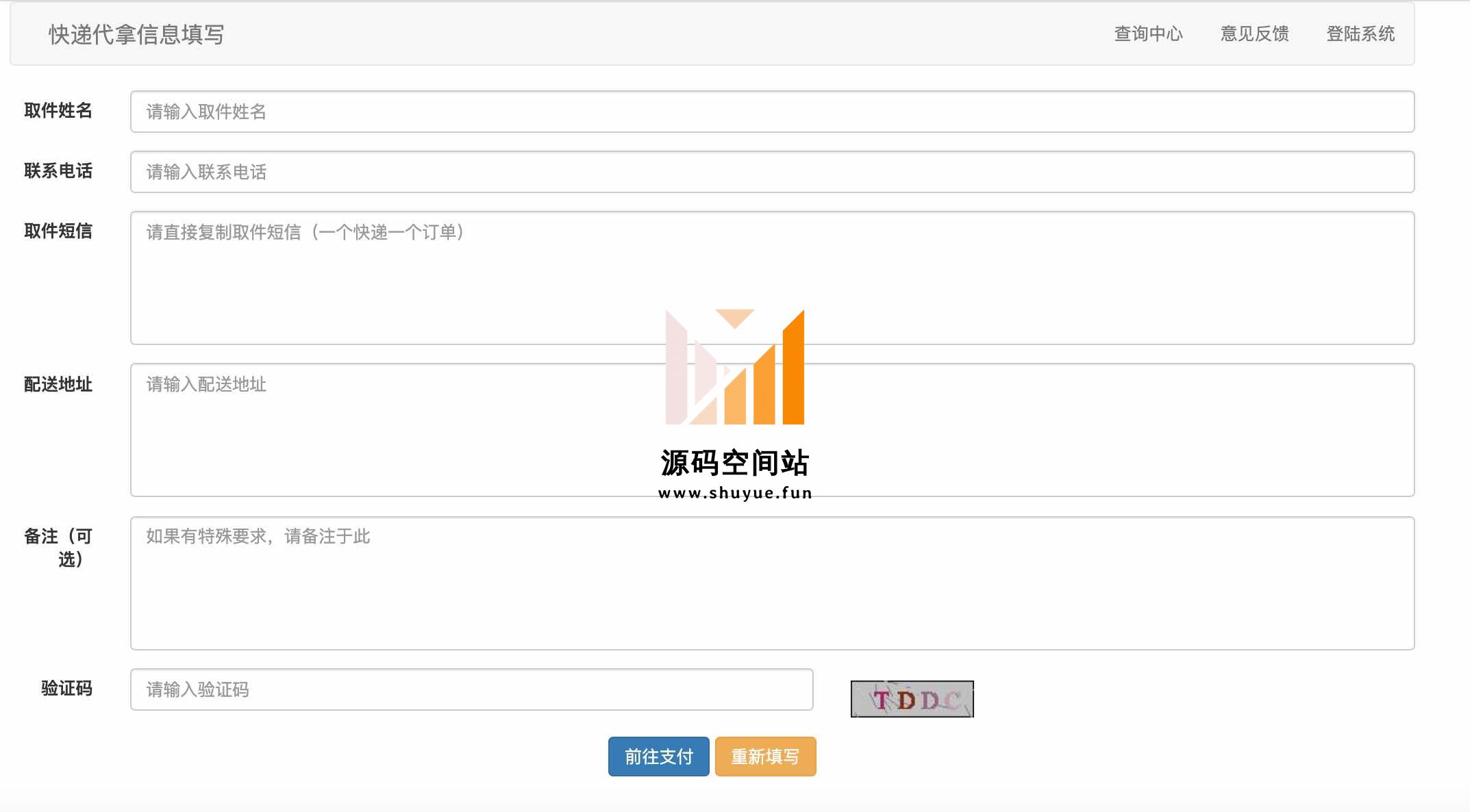Open the 登陆系统 nav link
The image size is (1470, 812).
(1360, 34)
